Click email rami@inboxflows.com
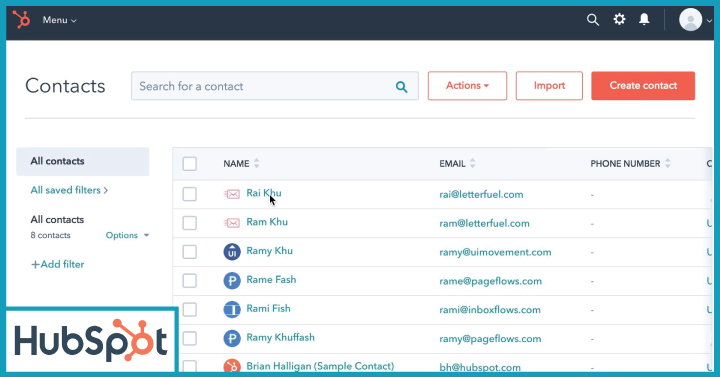Screen dimensions: 720x377 [489, 310]
